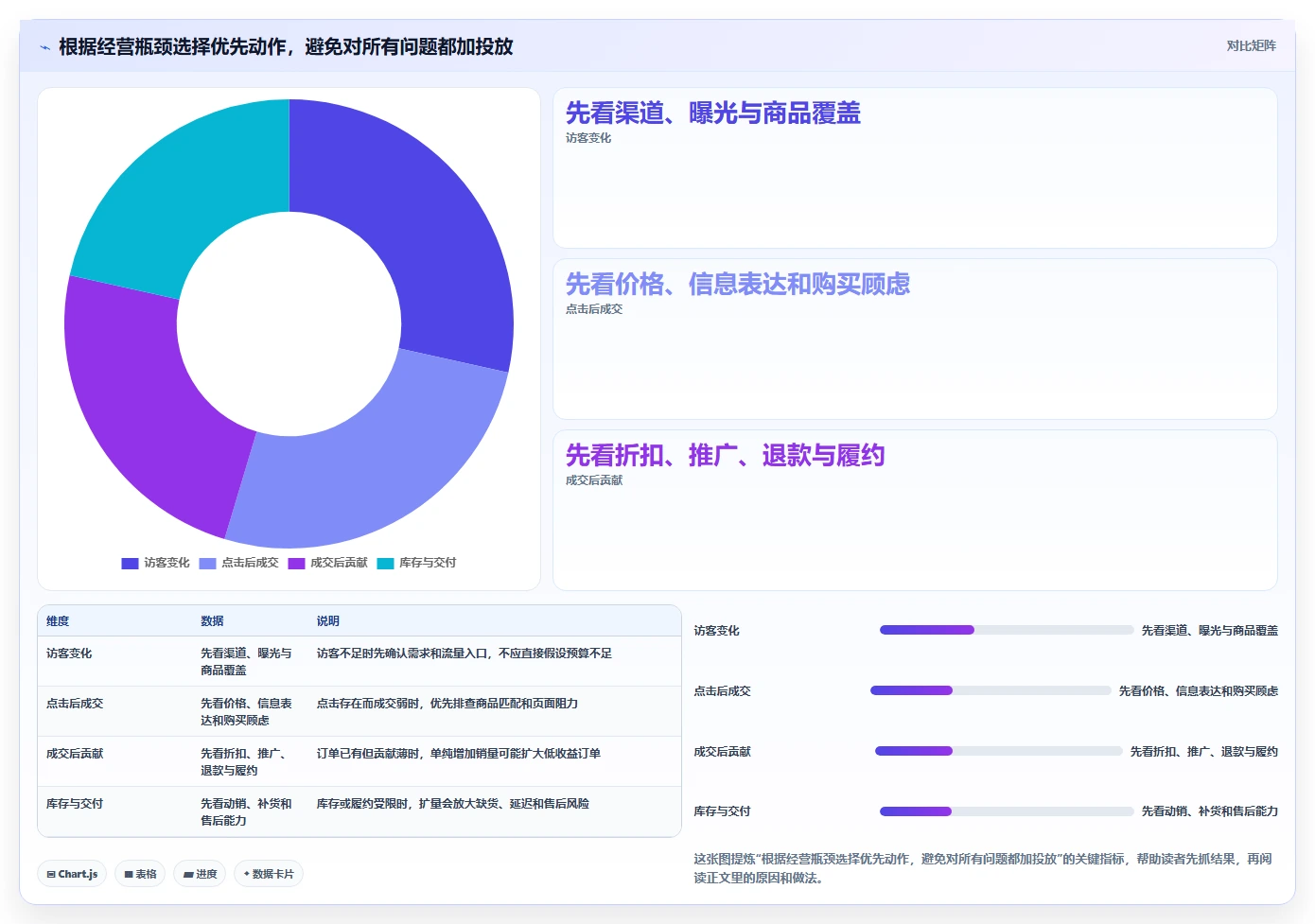Click the 点击后成交 progress bar
The height and width of the screenshot is (924, 1315).
pos(991,690)
